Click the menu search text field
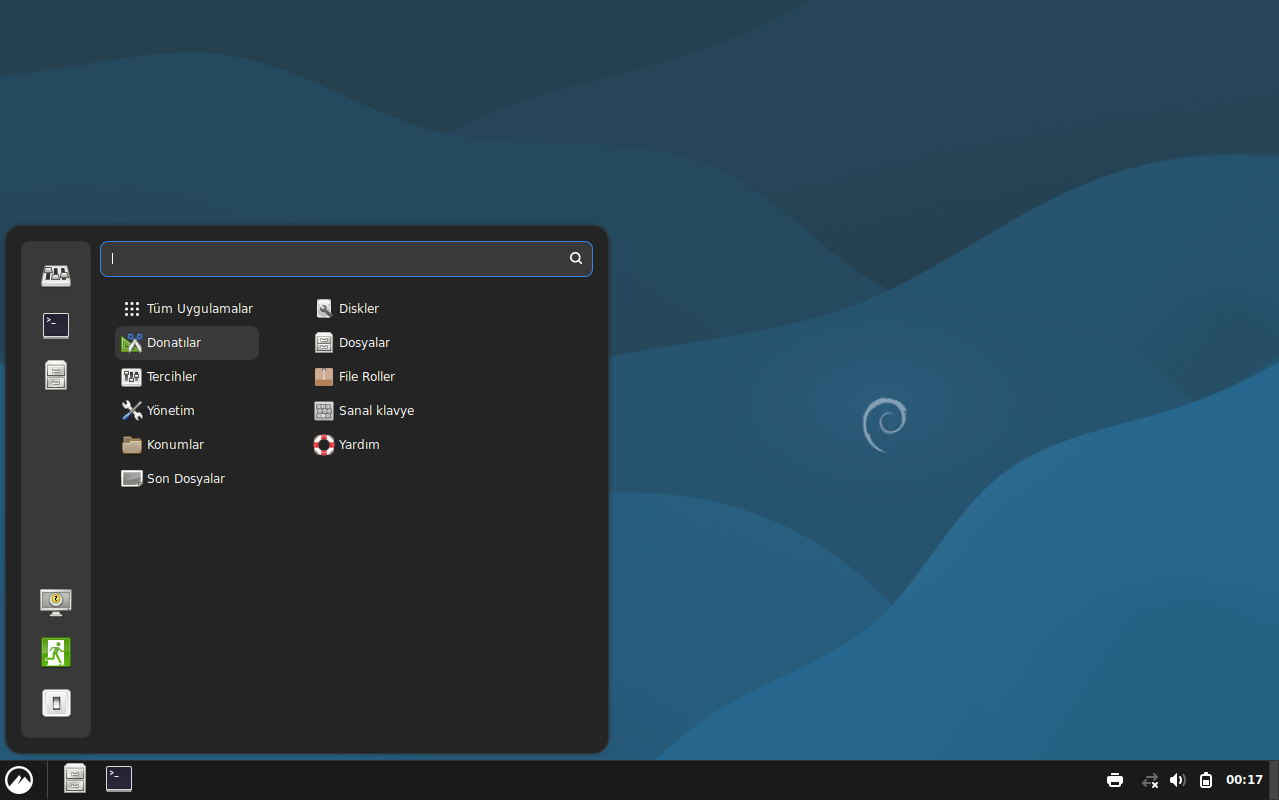This screenshot has height=800, width=1279. [346, 258]
